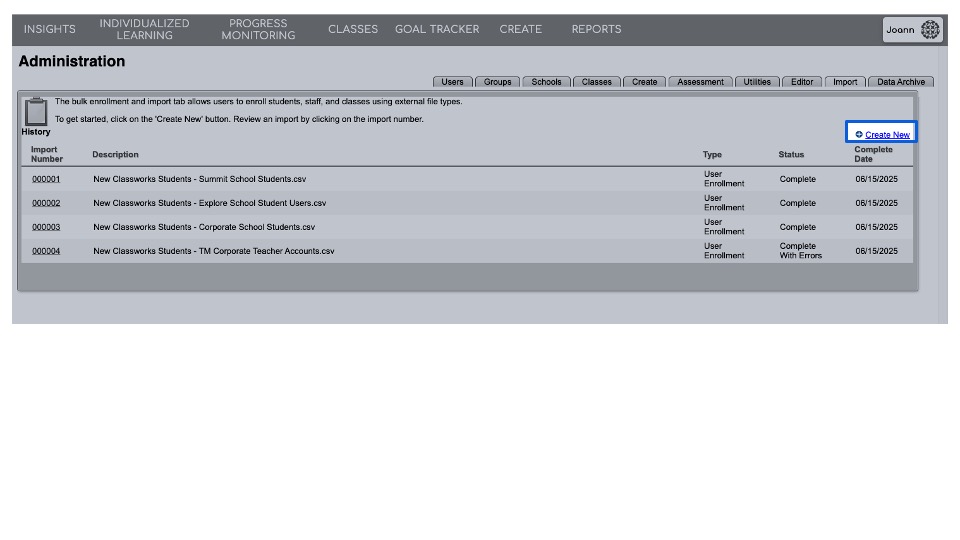The width and height of the screenshot is (960, 540).
Task: Click the Type column header
Action: click(x=712, y=155)
